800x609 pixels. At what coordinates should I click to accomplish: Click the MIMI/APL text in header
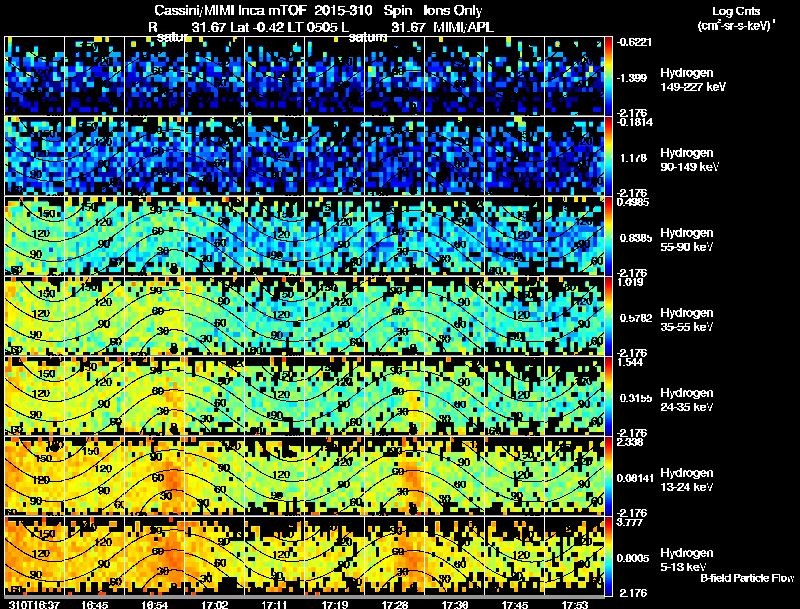[x=463, y=27]
